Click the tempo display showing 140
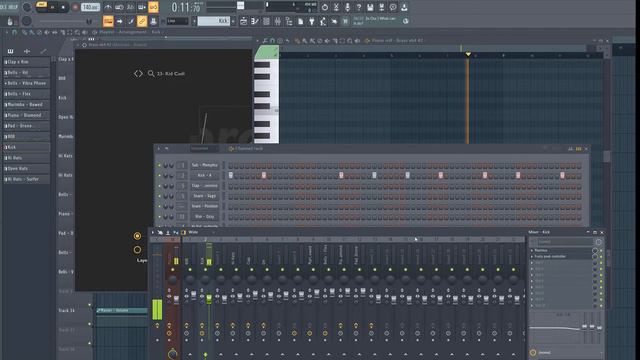640x360 pixels. pyautogui.click(x=90, y=7)
